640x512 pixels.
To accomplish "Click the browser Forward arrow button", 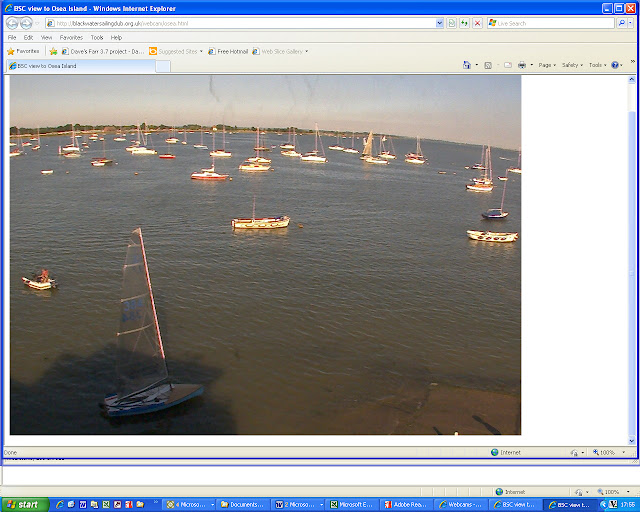I will pyautogui.click(x=27, y=23).
